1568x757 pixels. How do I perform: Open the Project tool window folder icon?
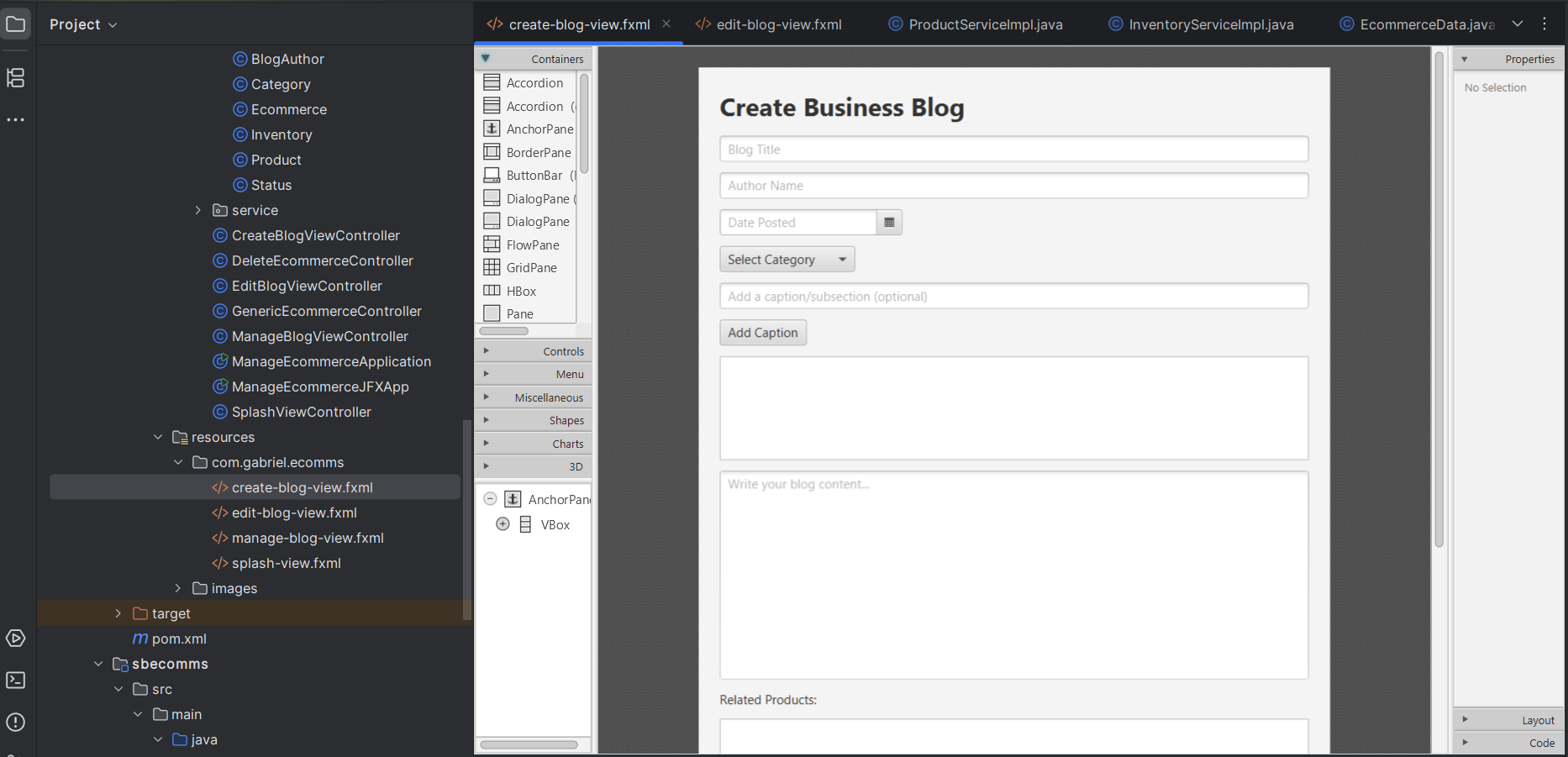(16, 24)
